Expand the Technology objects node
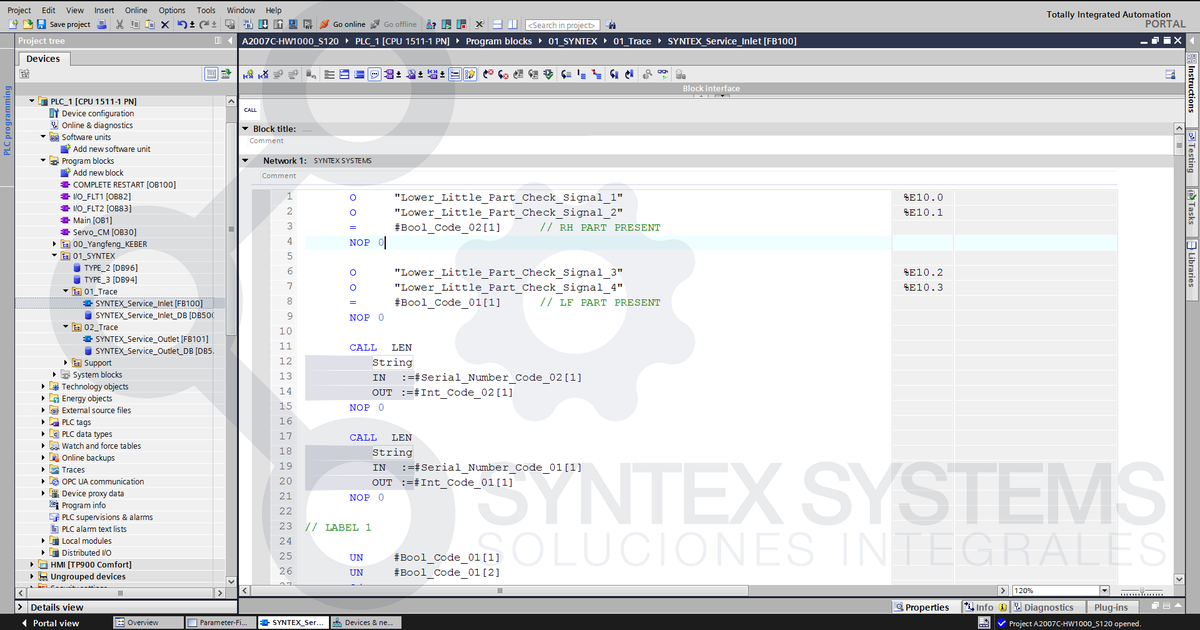 pos(43,386)
